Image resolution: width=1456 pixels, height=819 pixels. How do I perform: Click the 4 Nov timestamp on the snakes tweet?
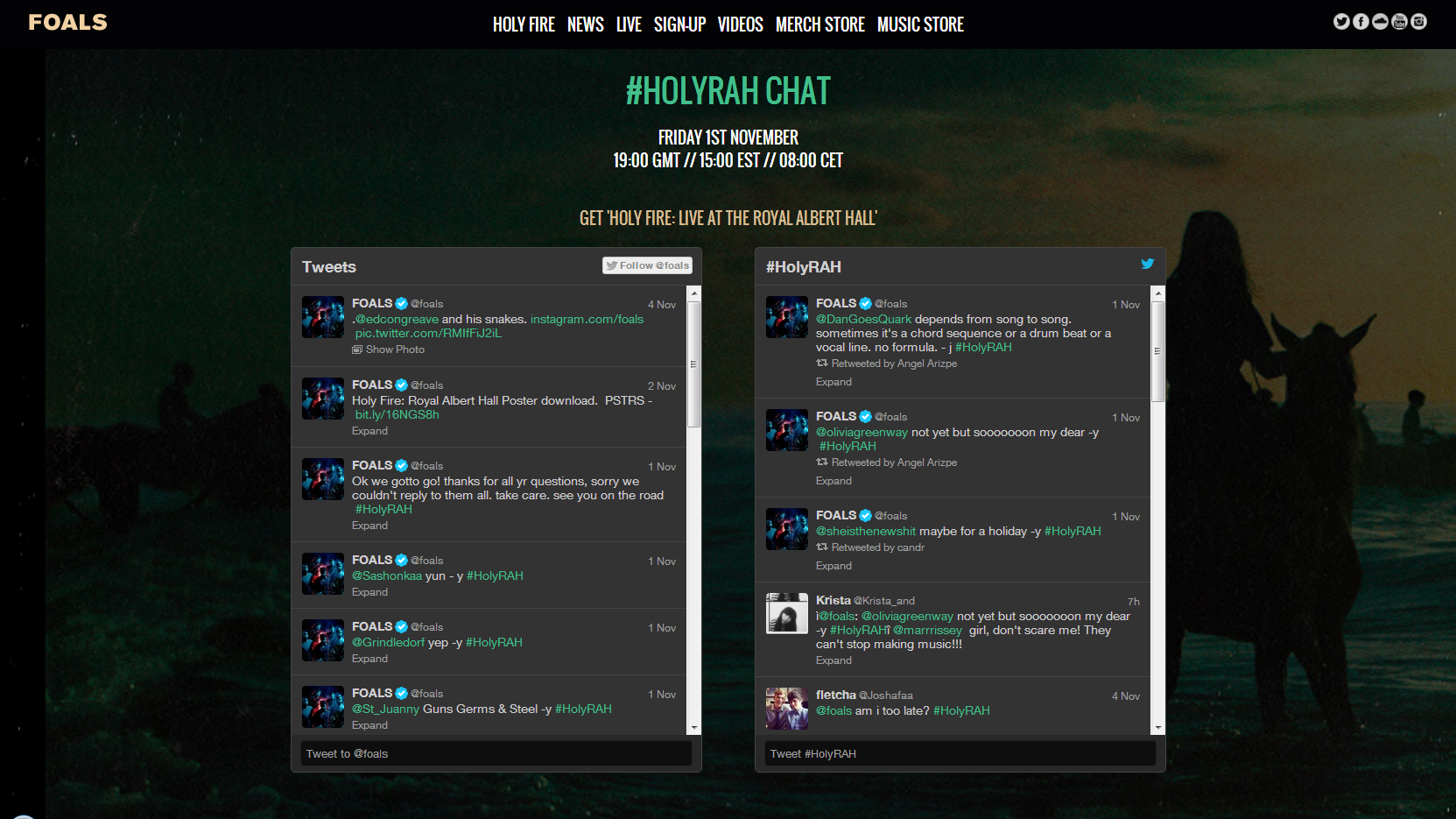tap(662, 305)
